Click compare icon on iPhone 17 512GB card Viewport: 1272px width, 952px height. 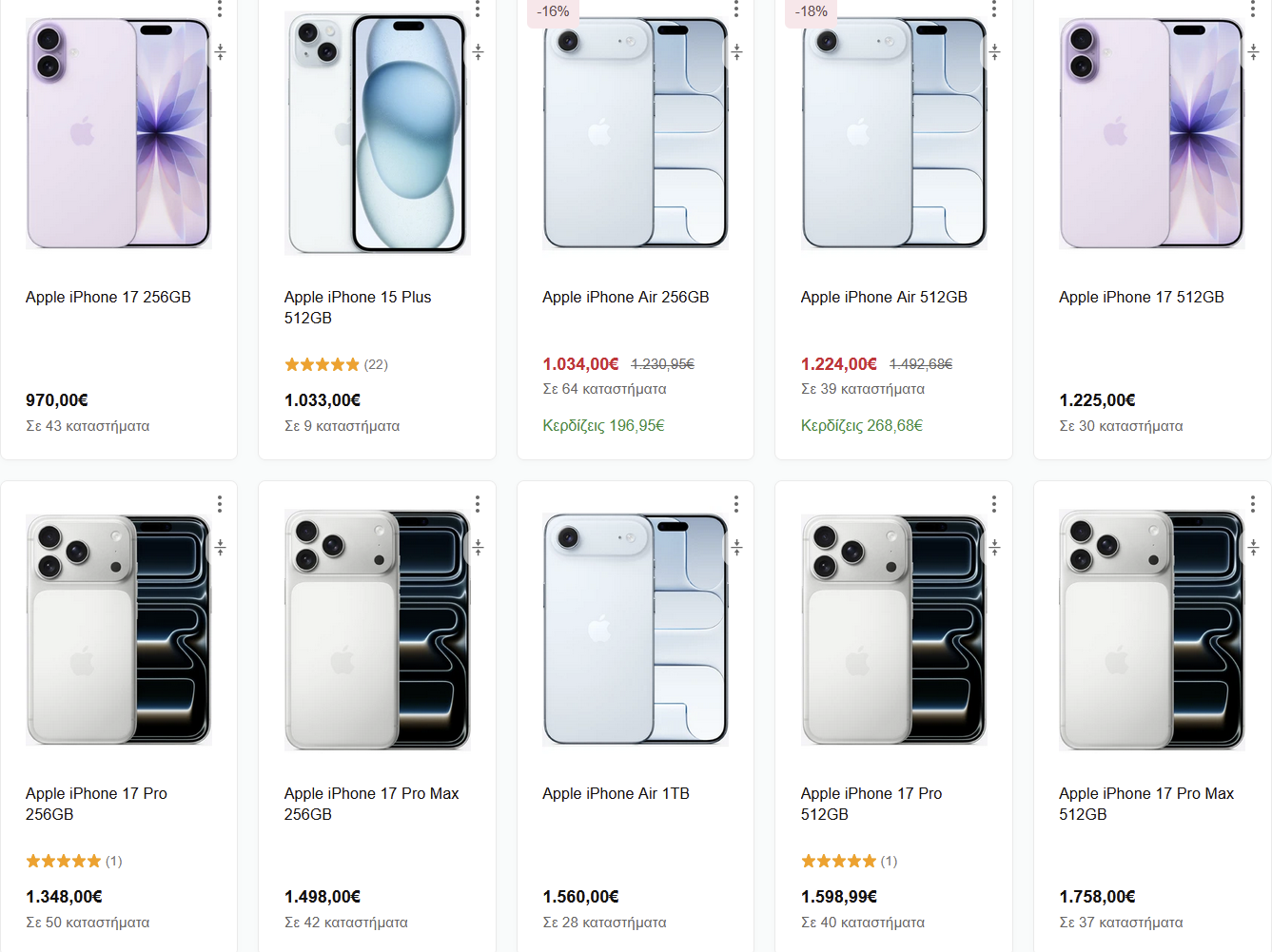click(x=1253, y=52)
